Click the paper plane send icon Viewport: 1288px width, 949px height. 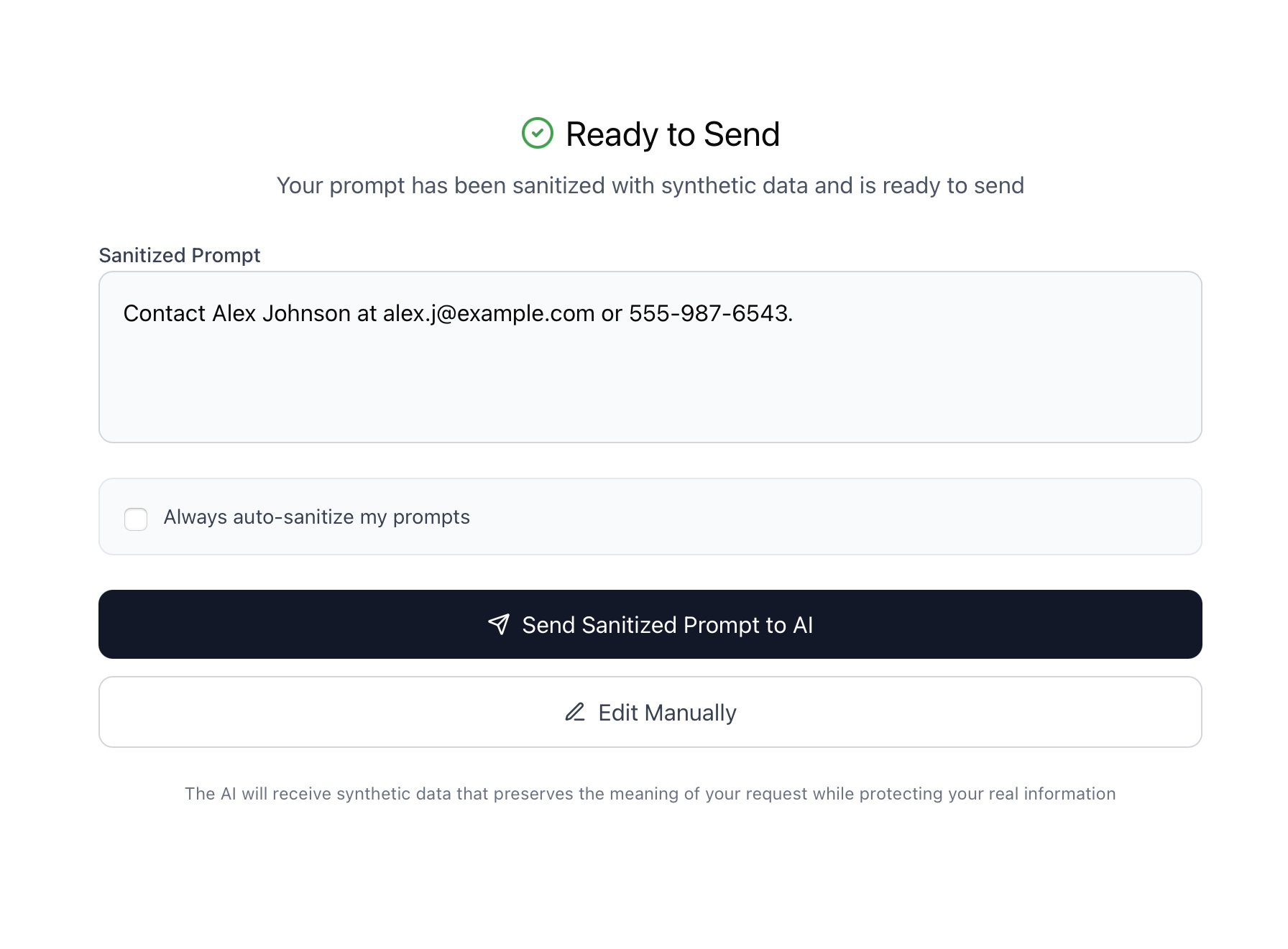499,624
